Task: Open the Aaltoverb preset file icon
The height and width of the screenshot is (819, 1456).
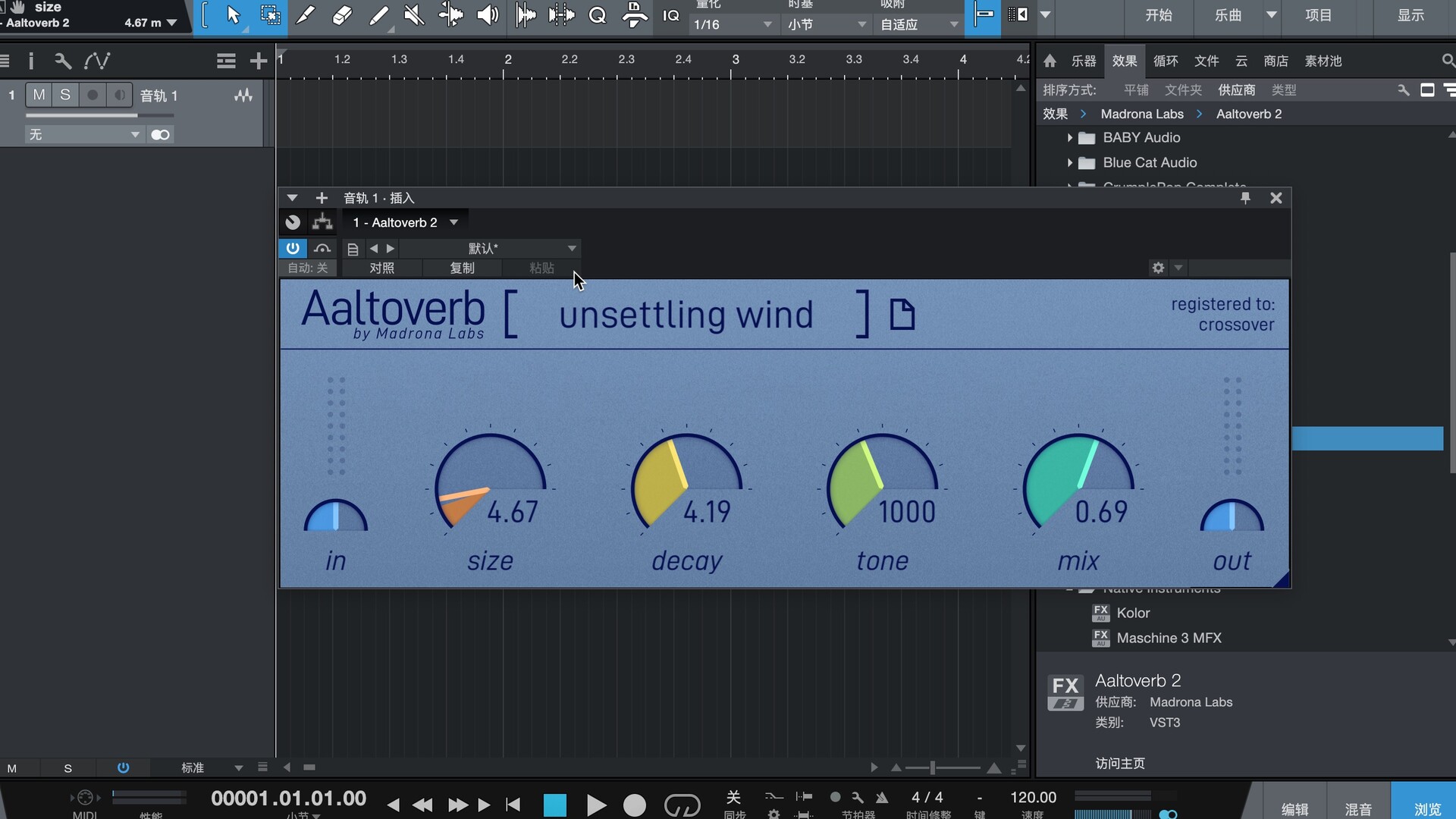Action: (x=902, y=315)
